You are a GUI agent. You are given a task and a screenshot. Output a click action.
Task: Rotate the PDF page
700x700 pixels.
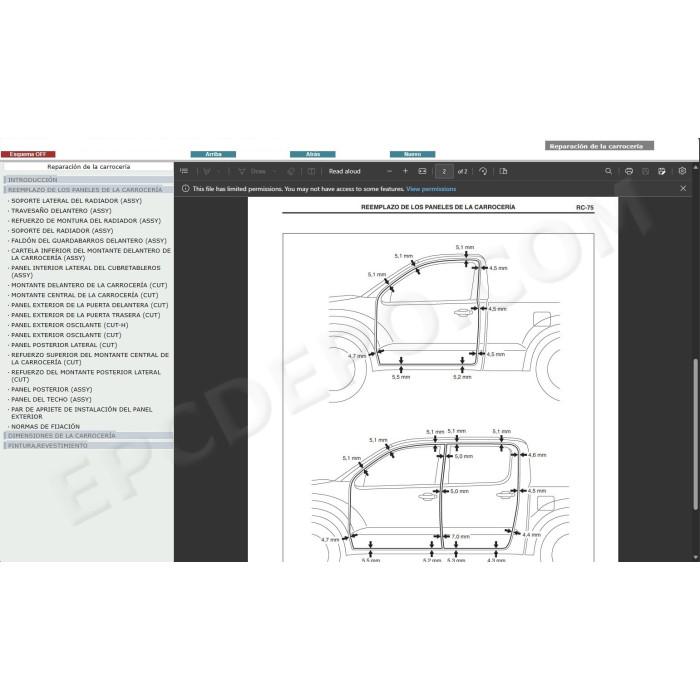[x=483, y=171]
